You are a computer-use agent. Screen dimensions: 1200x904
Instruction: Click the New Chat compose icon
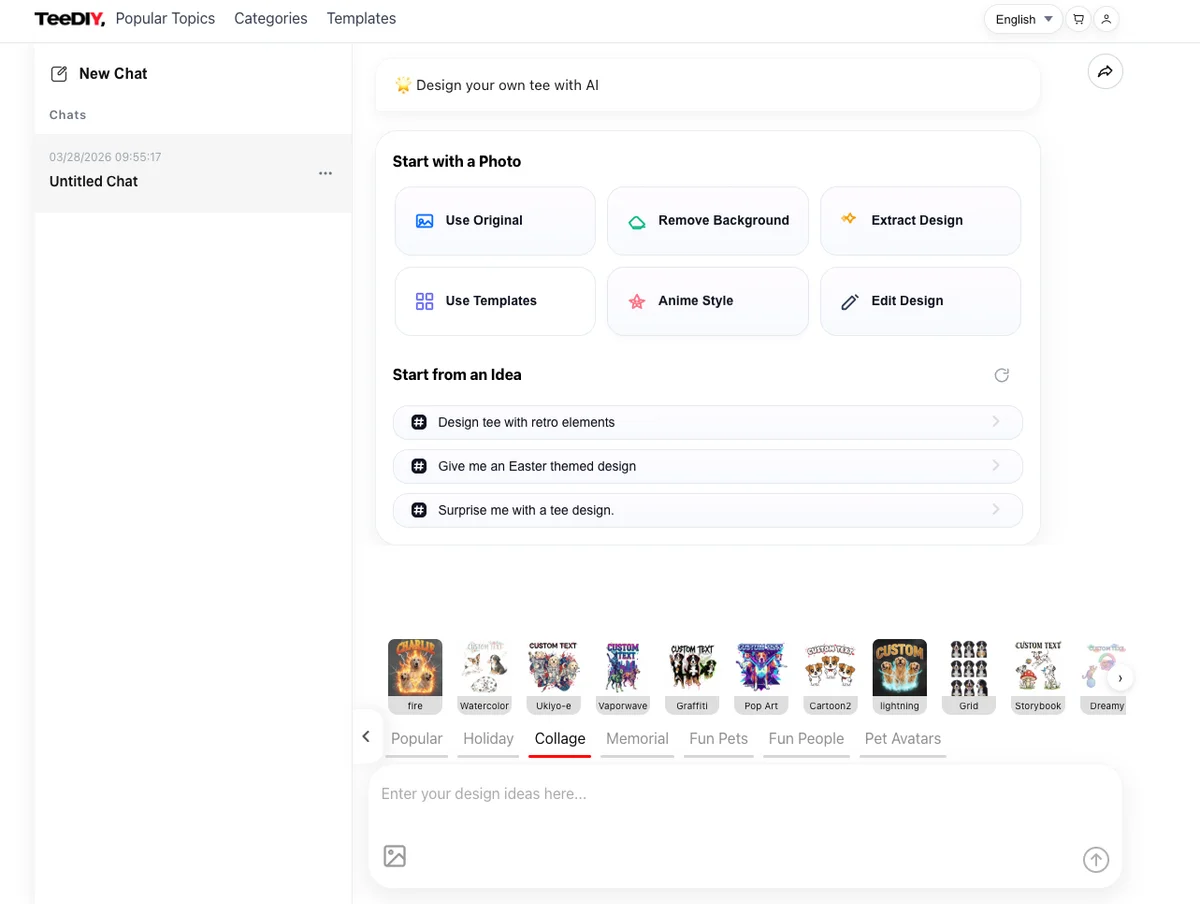[x=59, y=74]
